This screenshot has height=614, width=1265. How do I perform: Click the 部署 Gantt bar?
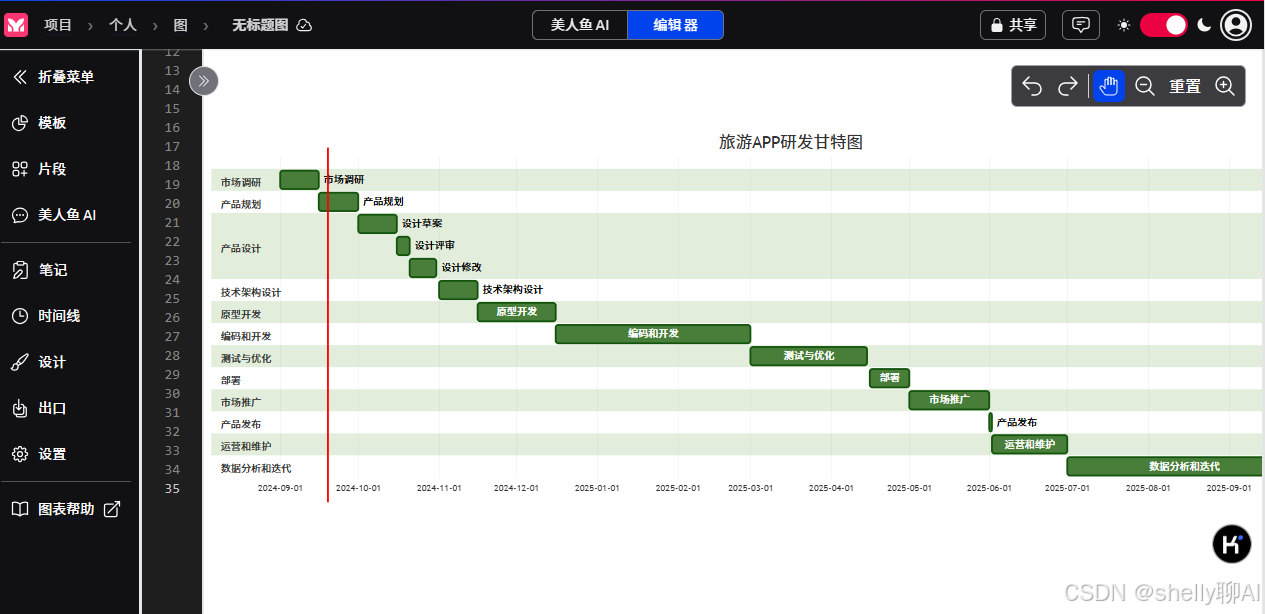pyautogui.click(x=889, y=378)
